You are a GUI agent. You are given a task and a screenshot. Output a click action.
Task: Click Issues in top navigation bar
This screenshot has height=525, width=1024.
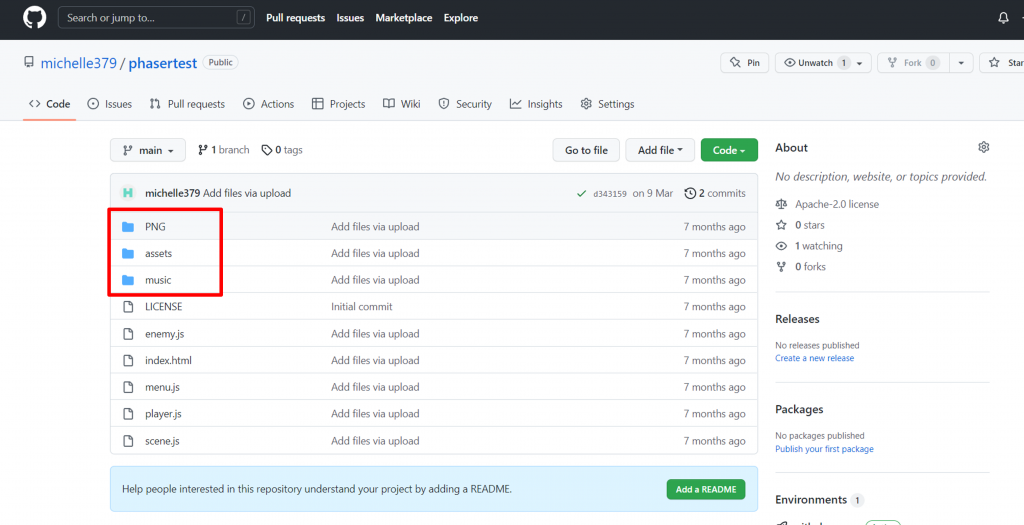[x=350, y=18]
